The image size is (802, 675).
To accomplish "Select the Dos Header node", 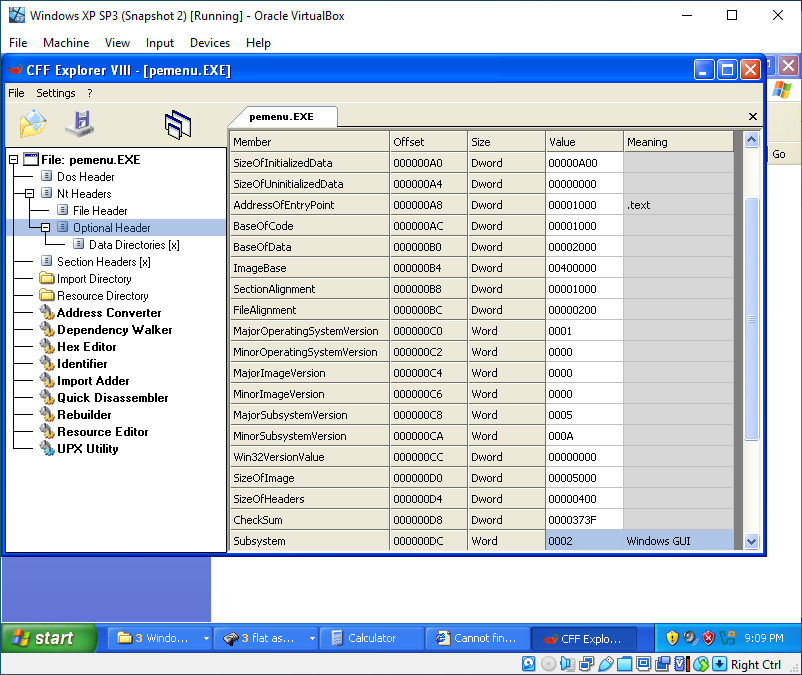I will [85, 177].
